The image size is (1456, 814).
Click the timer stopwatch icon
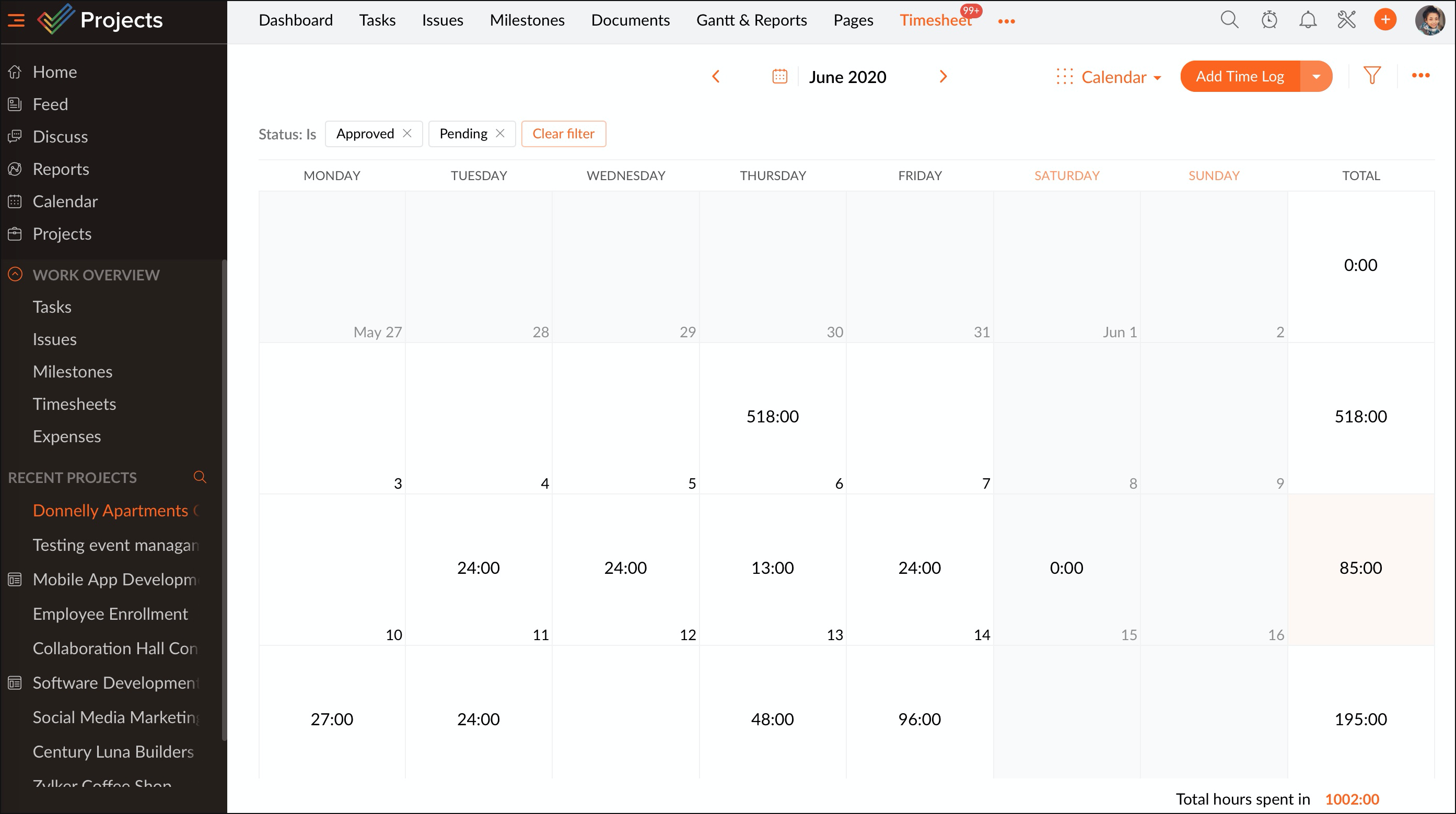pos(1269,20)
